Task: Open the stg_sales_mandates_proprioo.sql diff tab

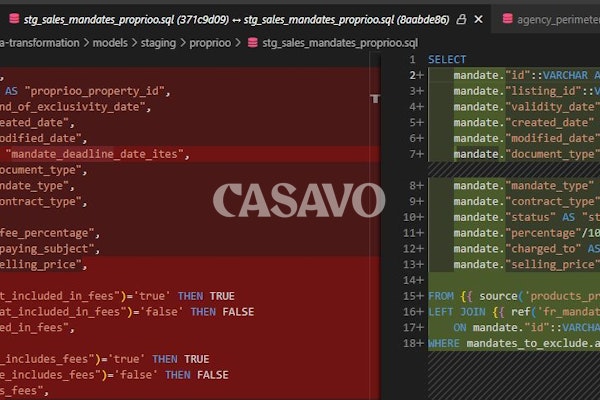Action: point(236,19)
